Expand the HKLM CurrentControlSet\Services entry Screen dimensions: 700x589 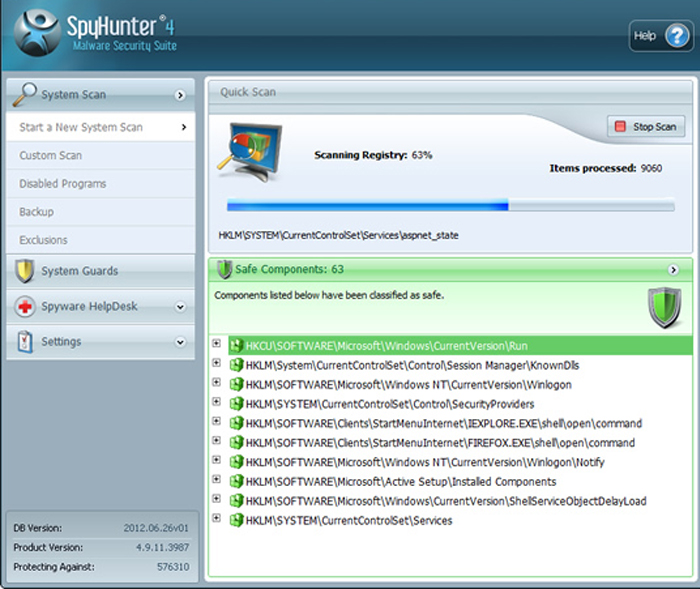(217, 518)
